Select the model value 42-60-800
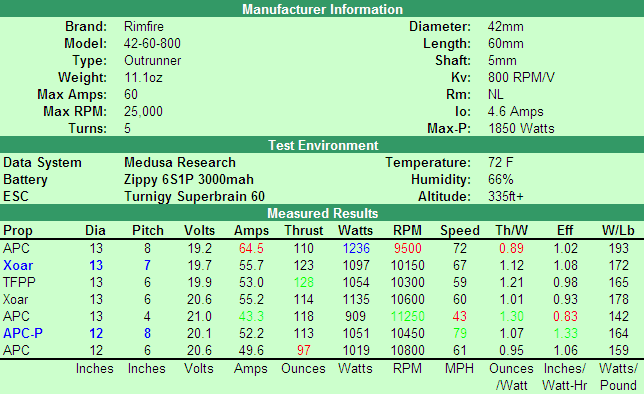The width and height of the screenshot is (644, 394). (x=152, y=44)
